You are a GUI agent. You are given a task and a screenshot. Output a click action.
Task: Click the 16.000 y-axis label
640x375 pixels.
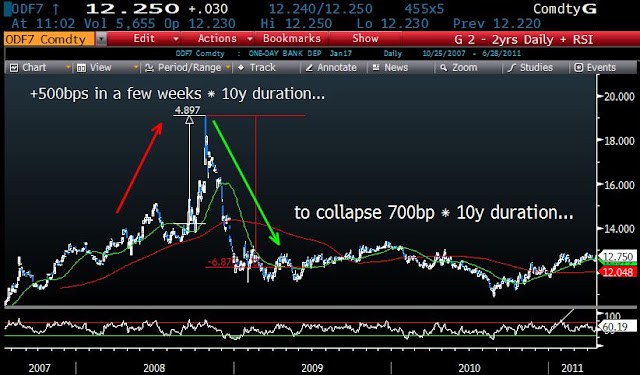pyautogui.click(x=619, y=185)
